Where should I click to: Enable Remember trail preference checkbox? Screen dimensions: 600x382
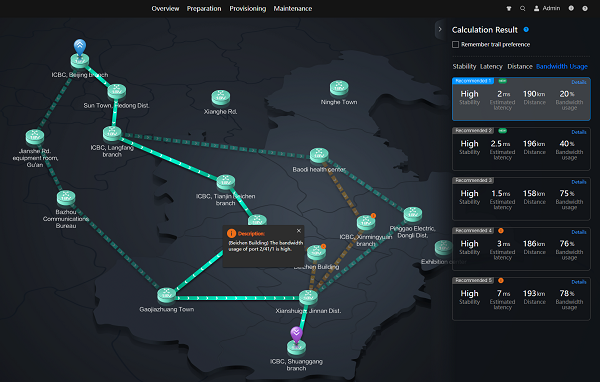point(455,44)
